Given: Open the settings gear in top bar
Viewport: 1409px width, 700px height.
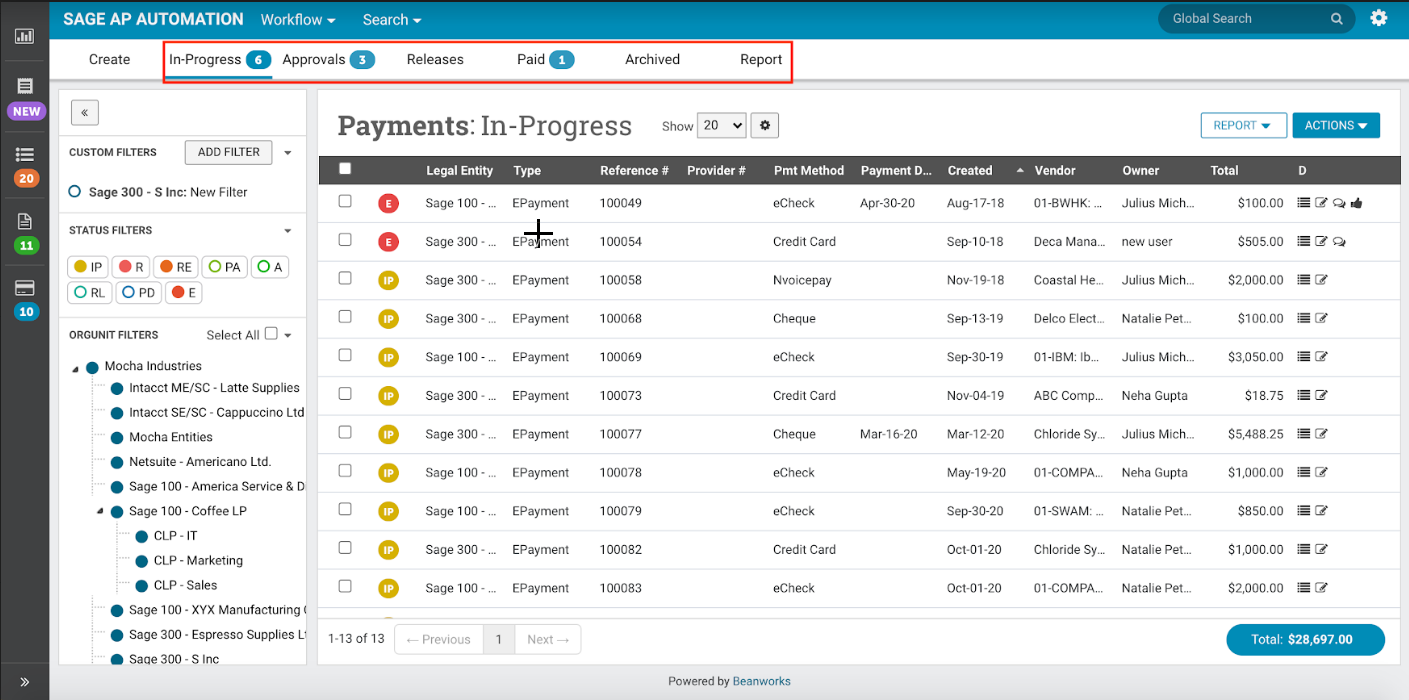Looking at the screenshot, I should click(x=1379, y=18).
